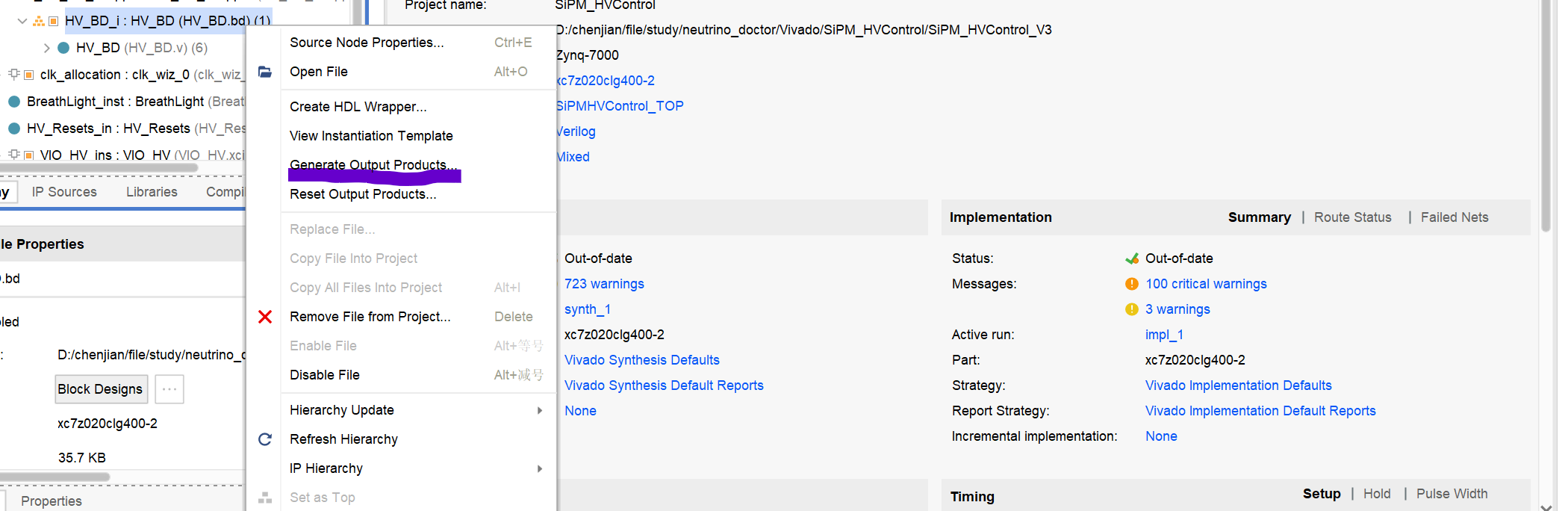Open the impl_1 active run link
The width and height of the screenshot is (1568, 511).
tap(1164, 335)
